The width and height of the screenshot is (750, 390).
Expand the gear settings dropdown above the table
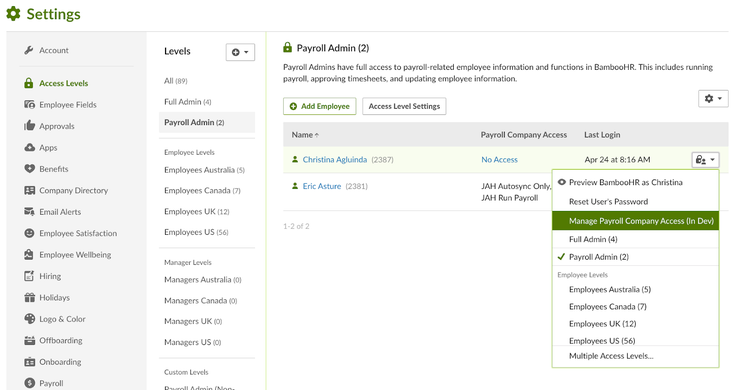tap(713, 99)
